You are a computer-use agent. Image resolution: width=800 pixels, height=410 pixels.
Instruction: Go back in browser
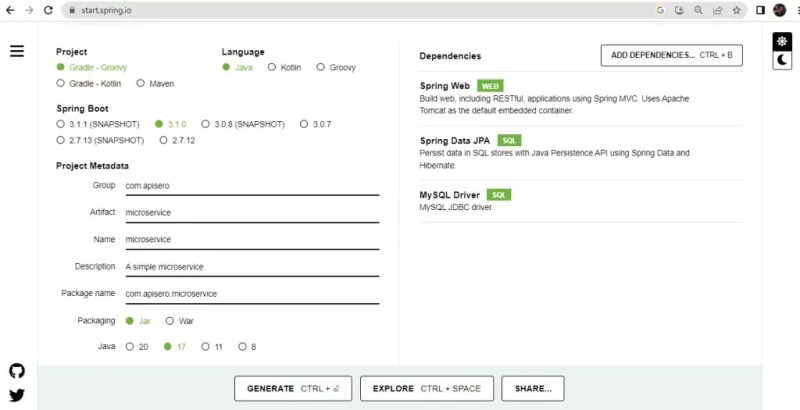pyautogui.click(x=10, y=10)
